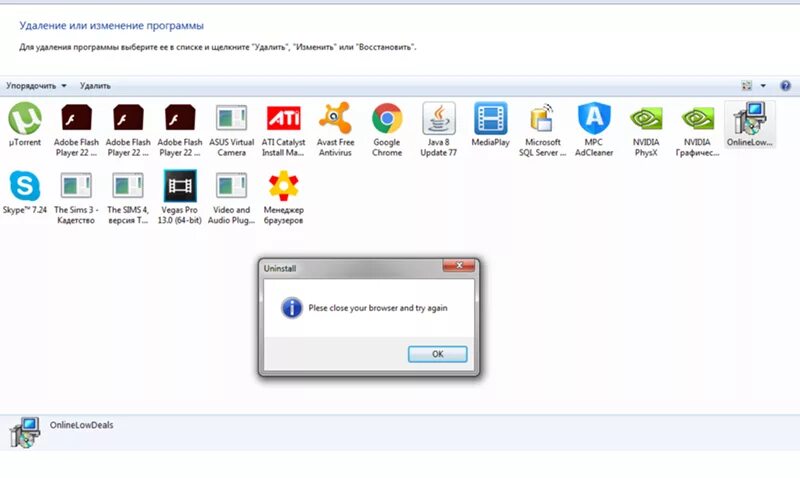The height and width of the screenshot is (478, 800).
Task: Click the OnlineLowDeals name in details pane
Action: tap(82, 425)
